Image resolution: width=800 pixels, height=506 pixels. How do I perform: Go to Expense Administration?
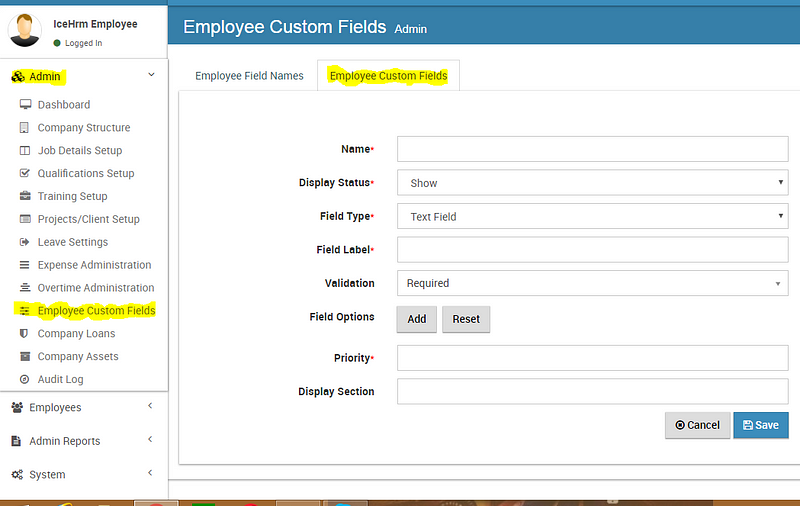point(94,265)
